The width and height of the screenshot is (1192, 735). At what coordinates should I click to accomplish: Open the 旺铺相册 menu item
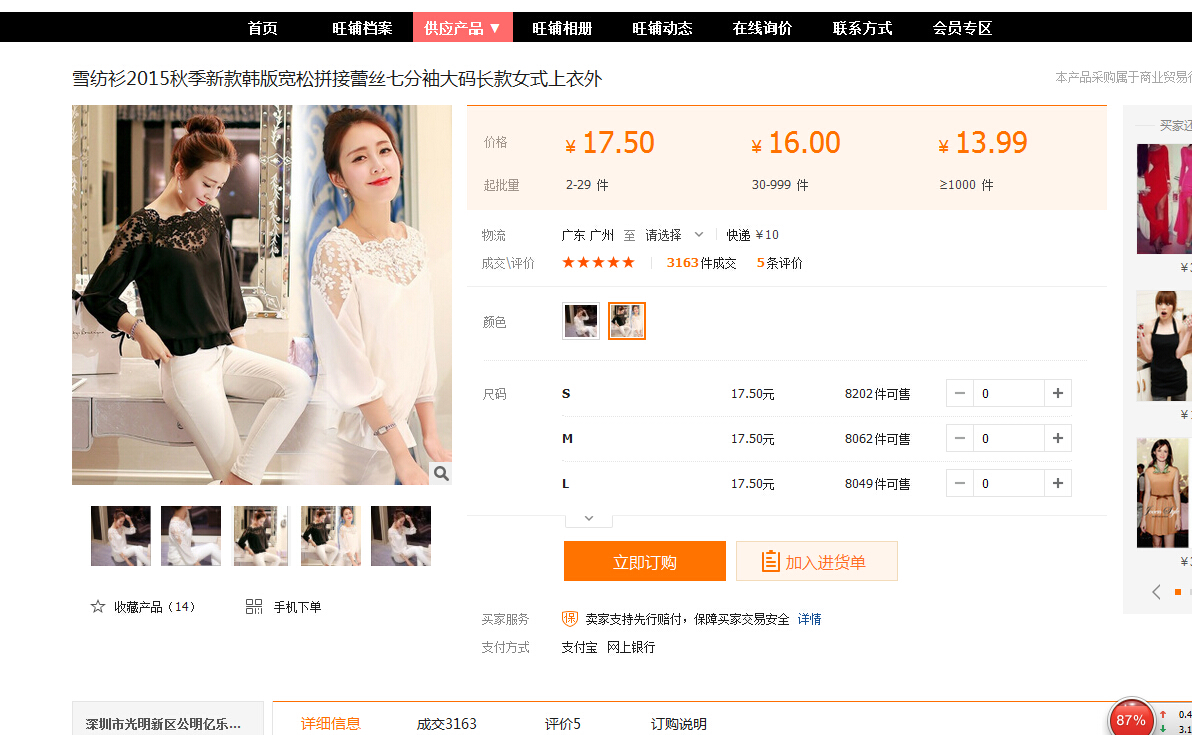click(x=562, y=28)
